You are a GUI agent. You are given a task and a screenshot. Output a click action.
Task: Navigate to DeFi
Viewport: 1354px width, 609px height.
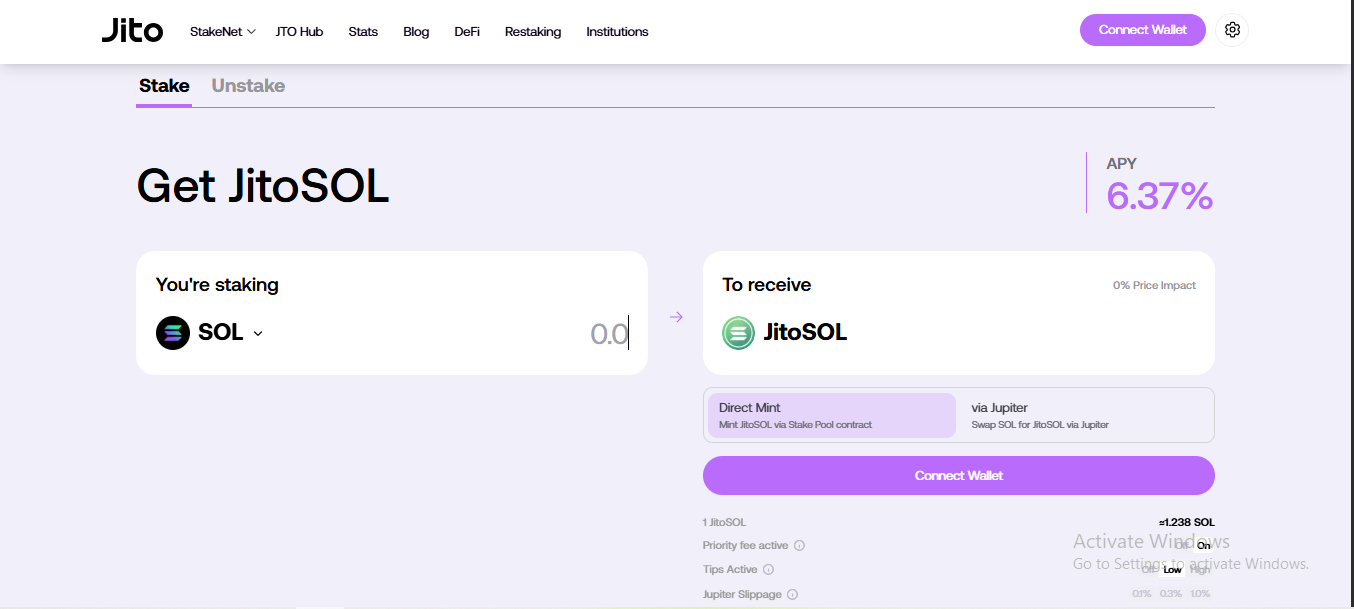467,32
